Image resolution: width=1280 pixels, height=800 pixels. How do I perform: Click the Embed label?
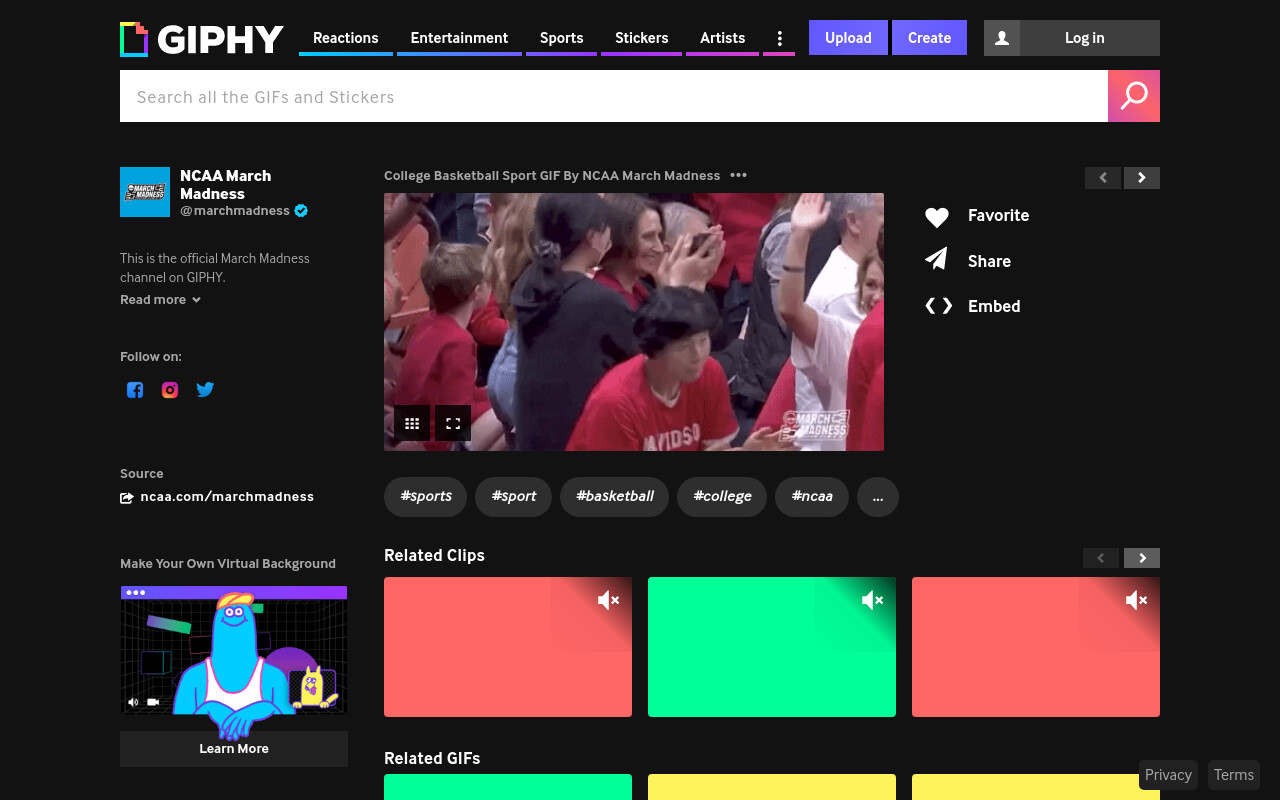pyautogui.click(x=994, y=306)
